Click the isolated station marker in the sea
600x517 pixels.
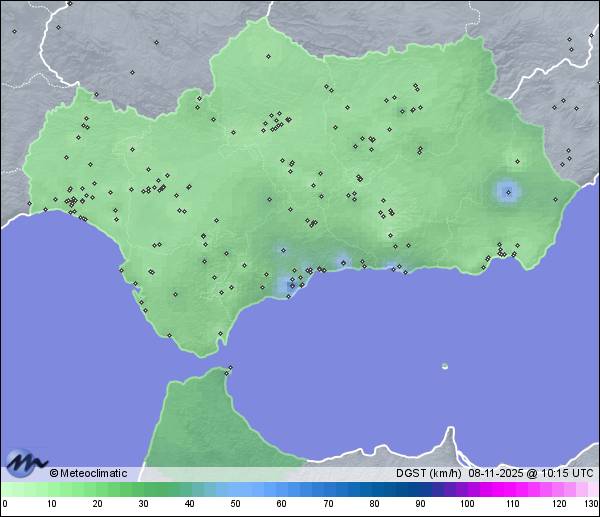pos(445,366)
